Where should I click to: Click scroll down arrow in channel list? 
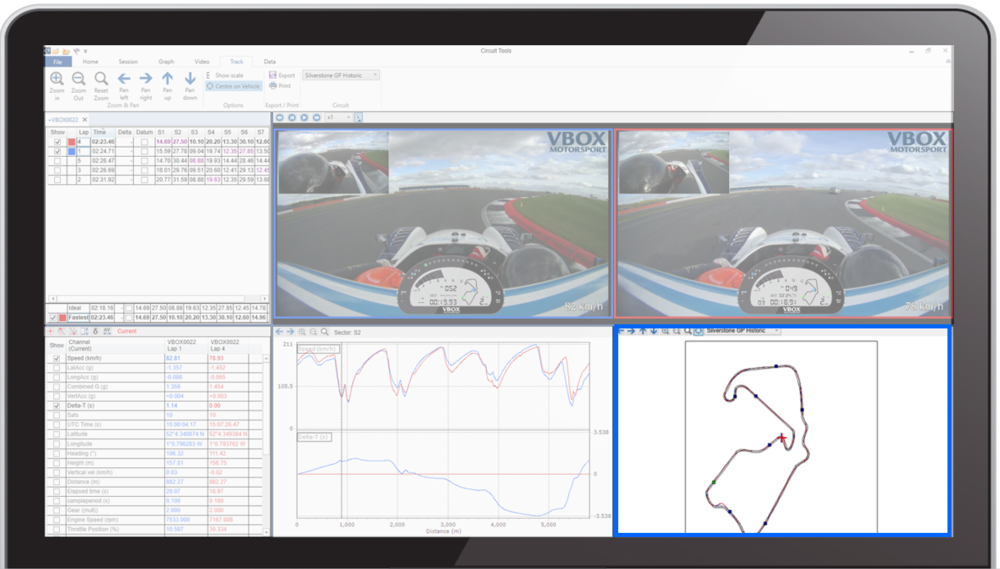[266, 531]
